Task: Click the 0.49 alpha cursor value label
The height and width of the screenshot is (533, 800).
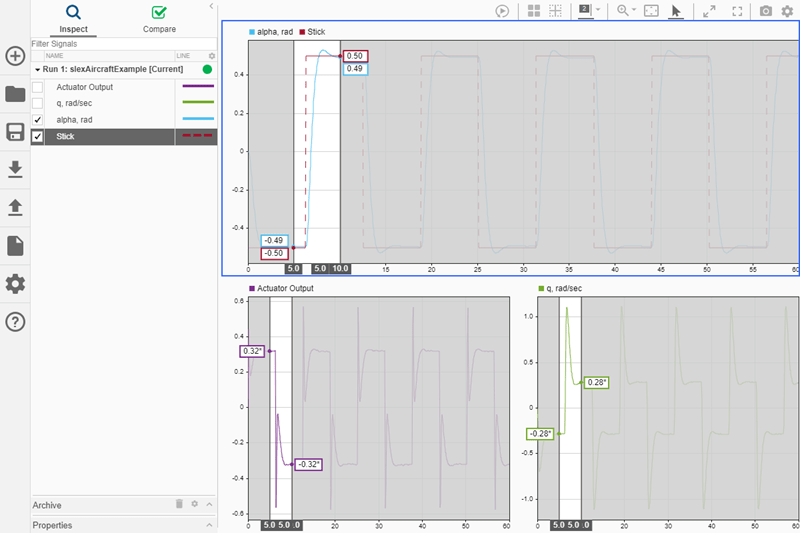Action: (x=355, y=69)
